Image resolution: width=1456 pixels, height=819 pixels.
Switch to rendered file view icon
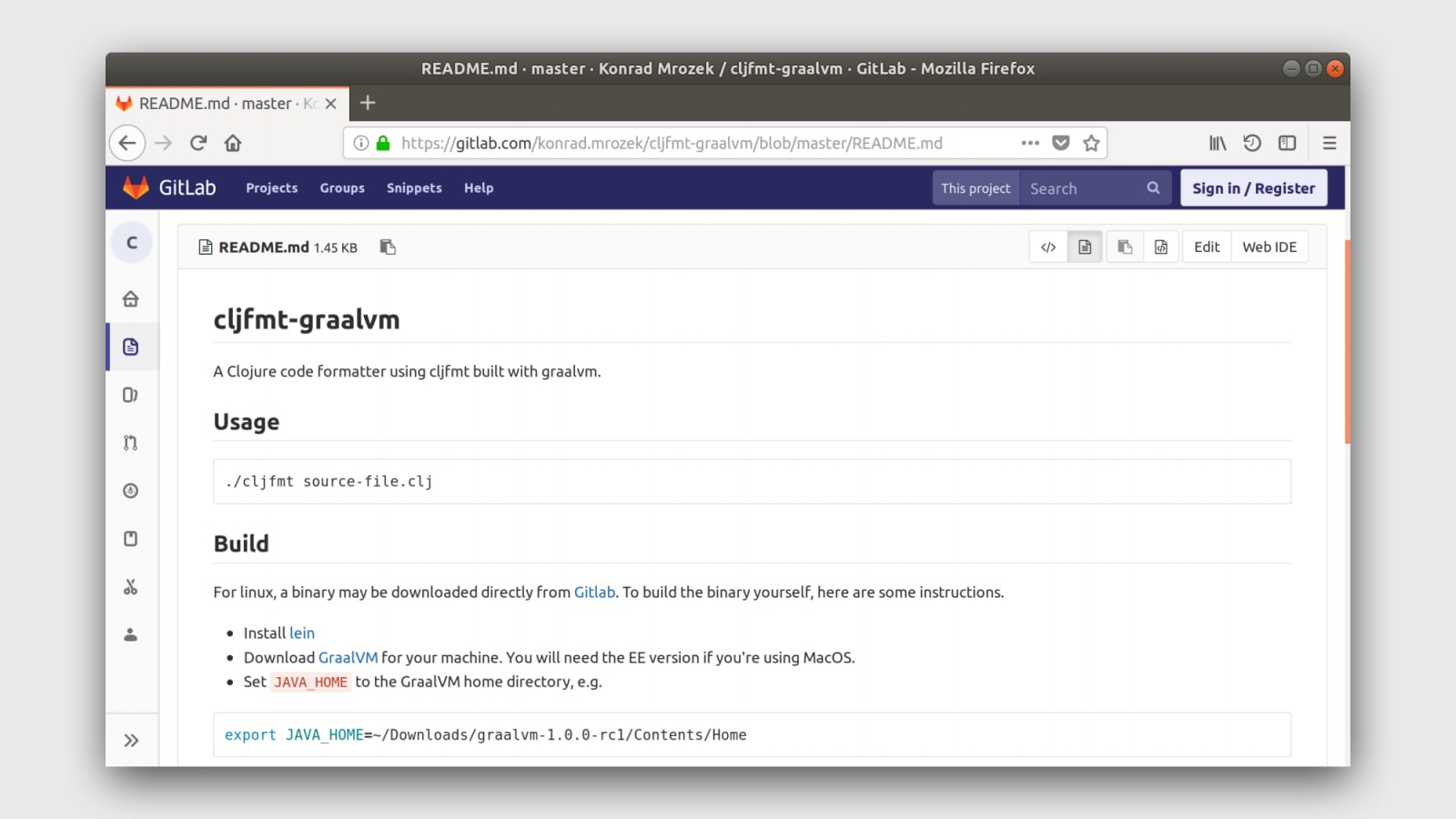click(x=1085, y=247)
